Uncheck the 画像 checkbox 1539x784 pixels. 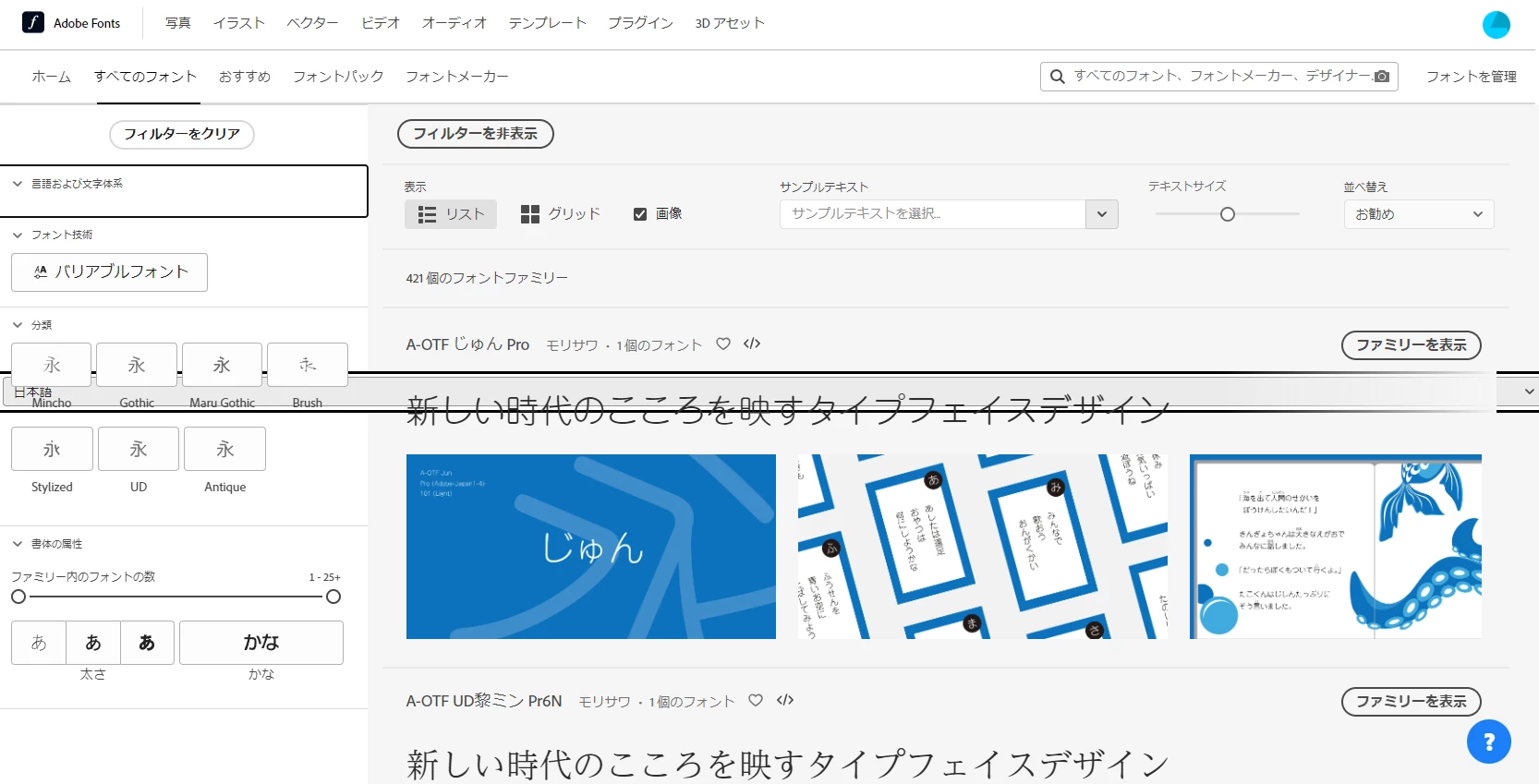click(640, 214)
